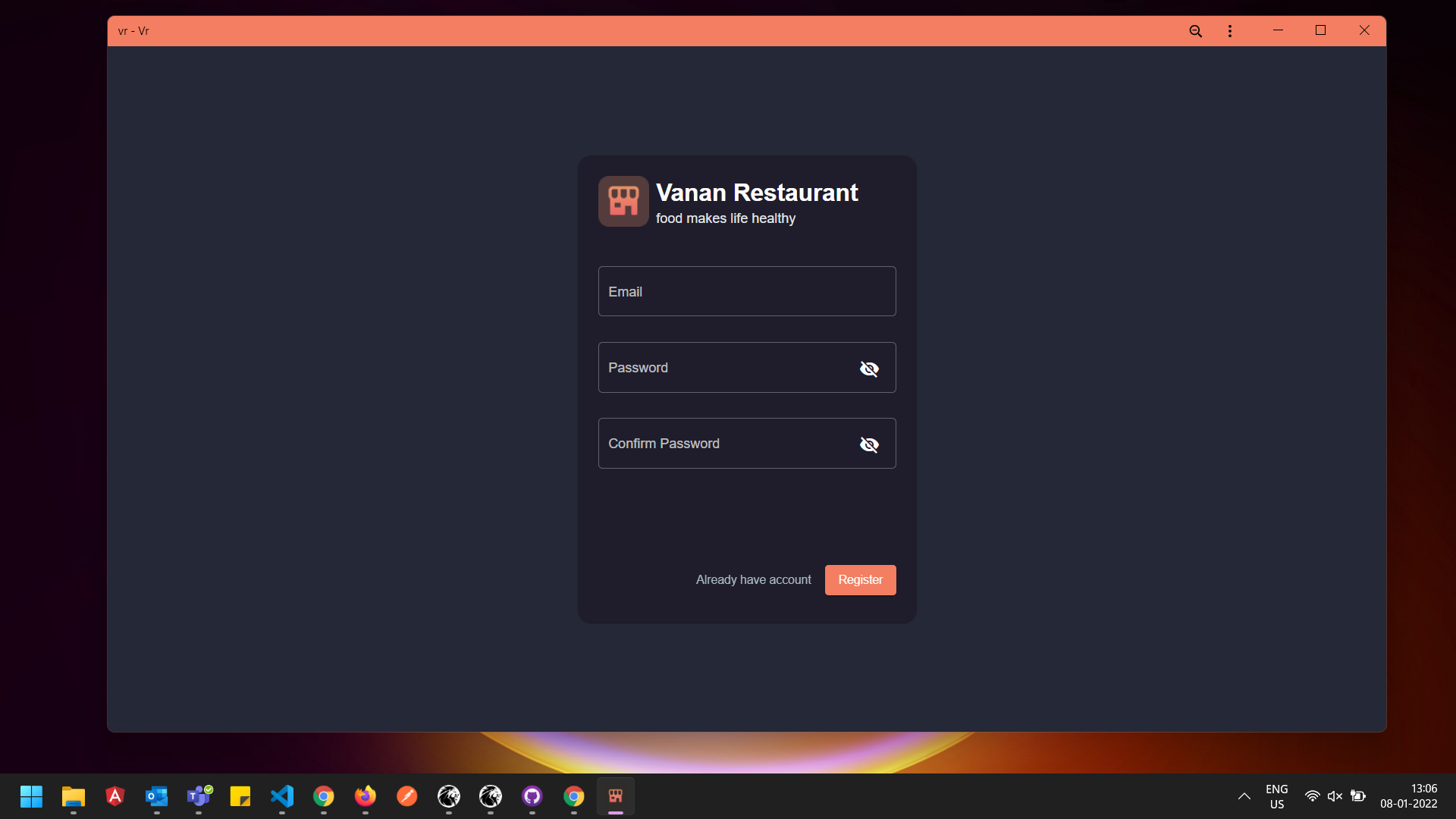Show the Confirm Password text
Screen dimensions: 1456x819
(x=869, y=444)
